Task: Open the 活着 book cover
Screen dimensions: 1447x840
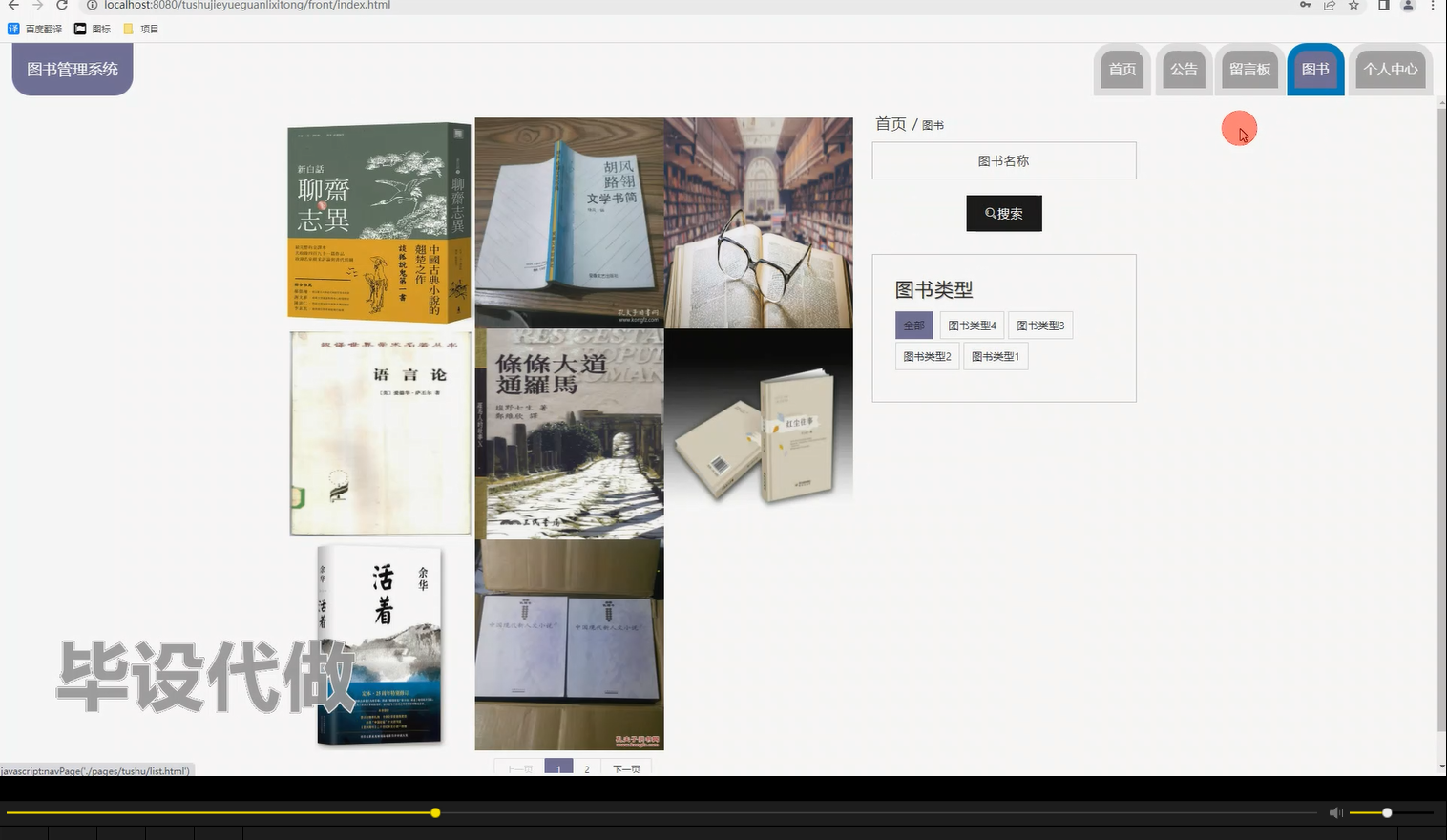Action: tap(380, 645)
